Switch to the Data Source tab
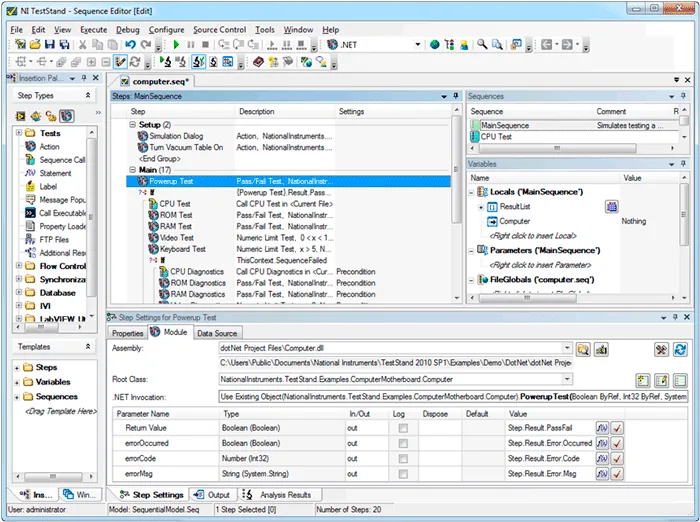 tap(217, 333)
